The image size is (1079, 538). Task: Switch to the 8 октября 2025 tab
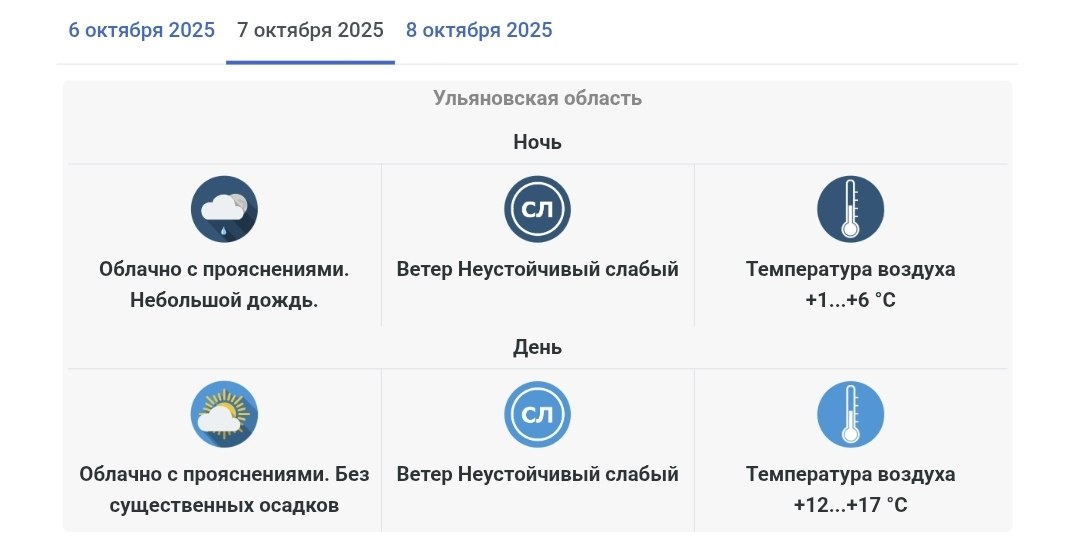click(x=479, y=30)
